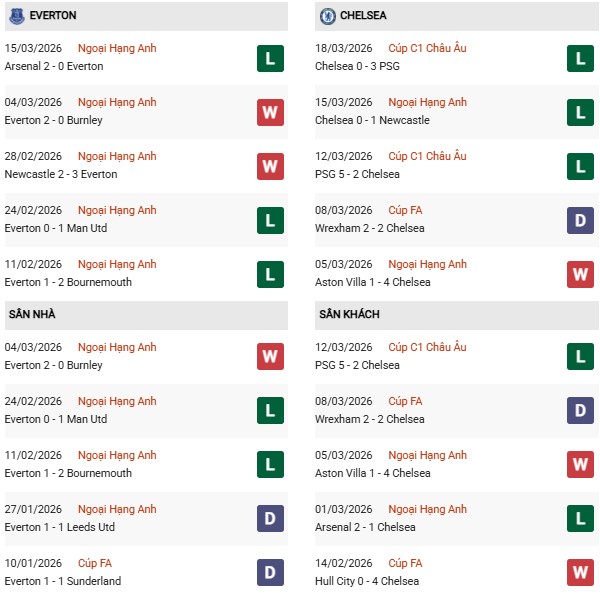Click the Chelsea 0 - 3 PSG match result
Screen dimensions: 600x595
pos(361,66)
